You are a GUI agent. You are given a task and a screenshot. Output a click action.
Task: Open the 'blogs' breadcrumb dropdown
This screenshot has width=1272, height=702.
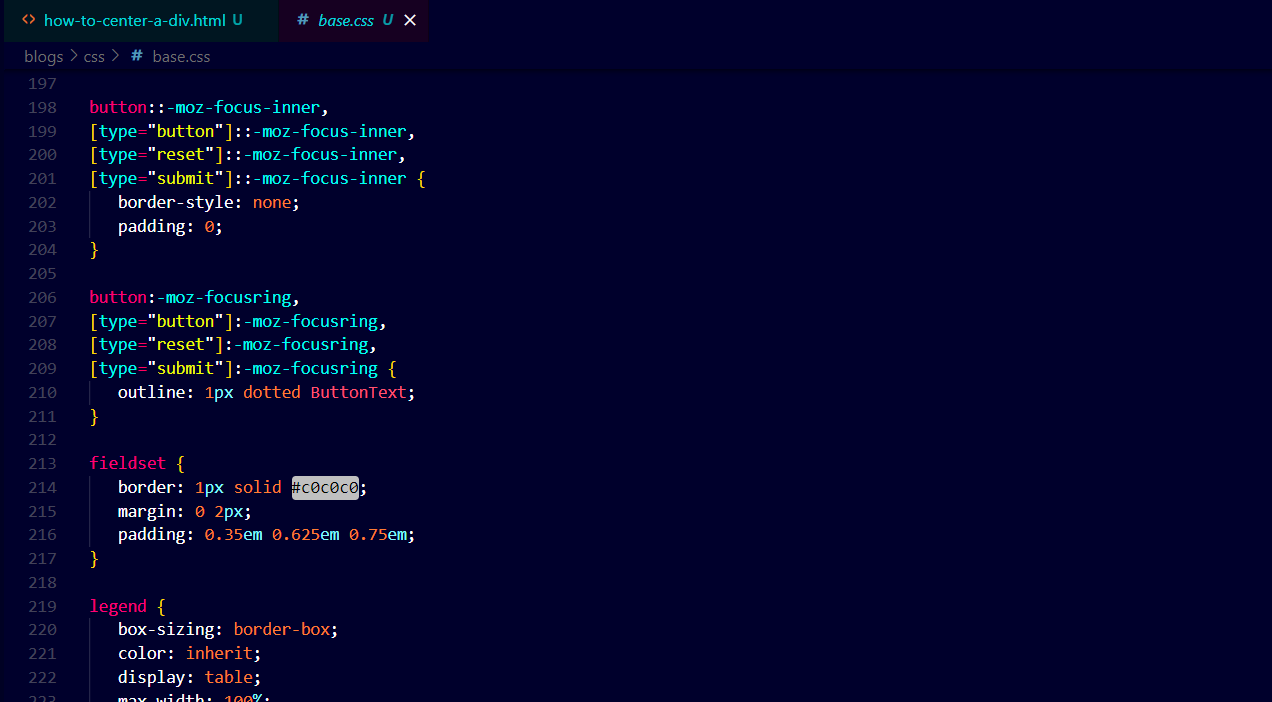43,56
